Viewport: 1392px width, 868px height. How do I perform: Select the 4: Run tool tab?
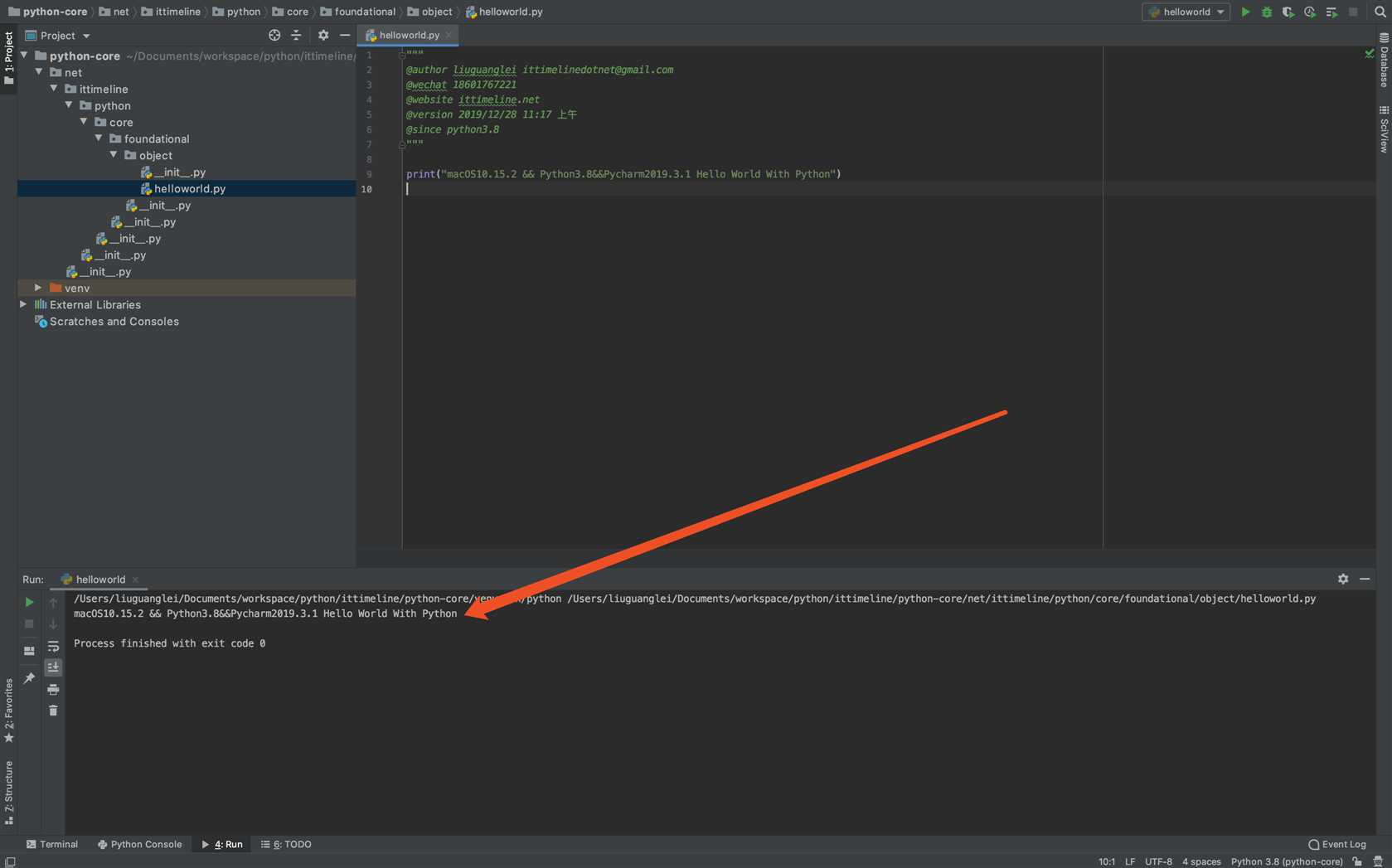pyautogui.click(x=222, y=844)
